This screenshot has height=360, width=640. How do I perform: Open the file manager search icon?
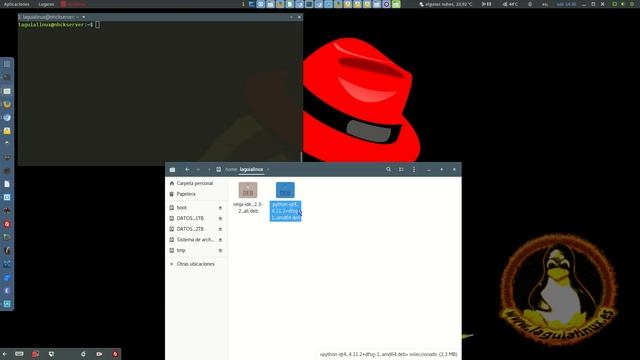tap(388, 169)
